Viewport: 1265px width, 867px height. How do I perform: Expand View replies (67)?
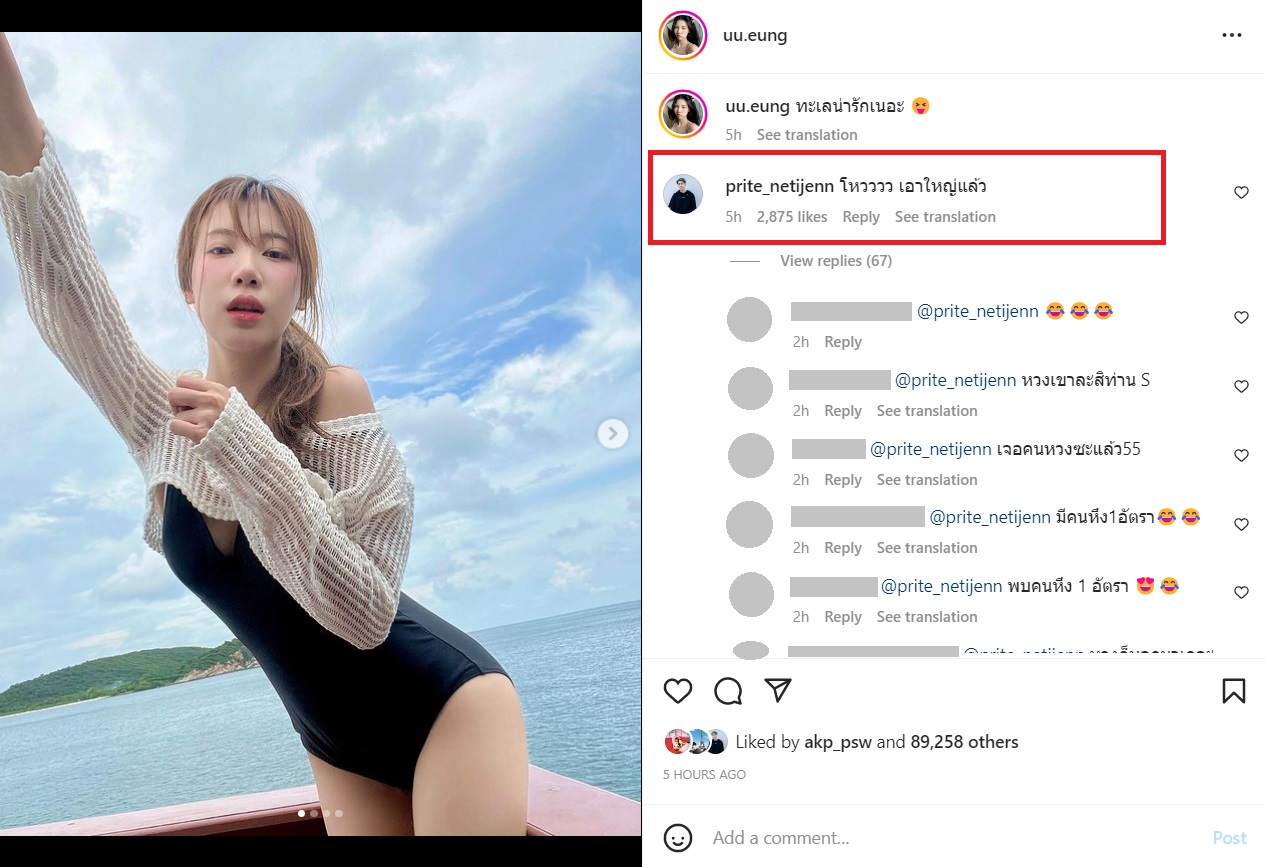[835, 261]
